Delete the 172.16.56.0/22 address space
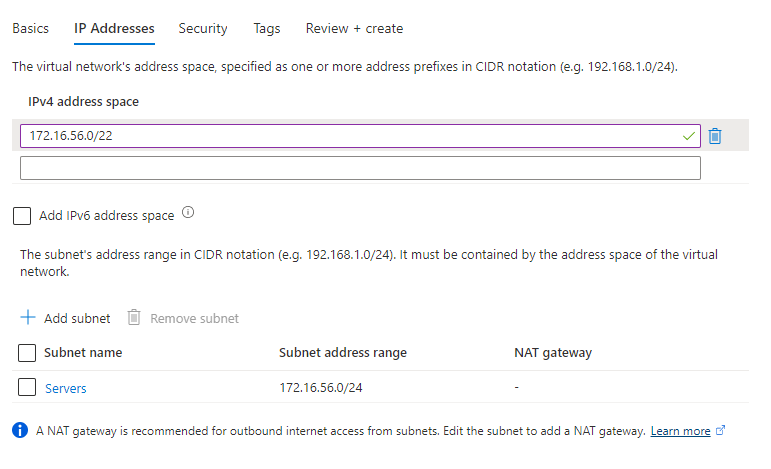This screenshot has width=771, height=469. pyautogui.click(x=715, y=136)
